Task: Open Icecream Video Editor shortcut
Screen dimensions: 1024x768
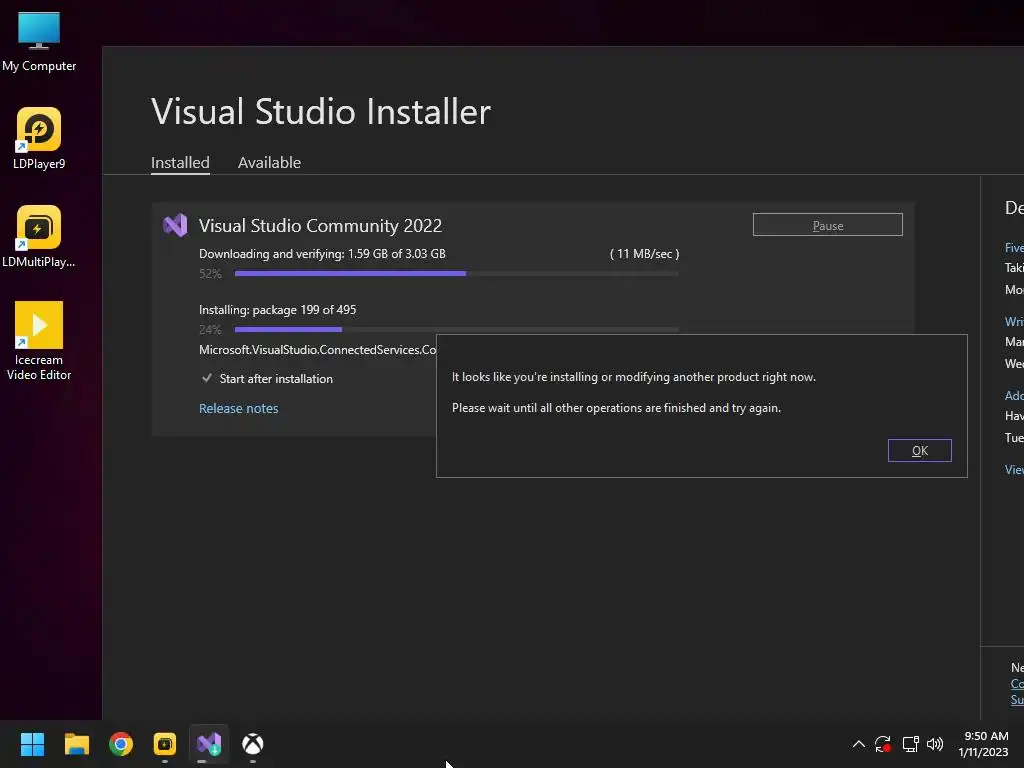Action: click(39, 341)
